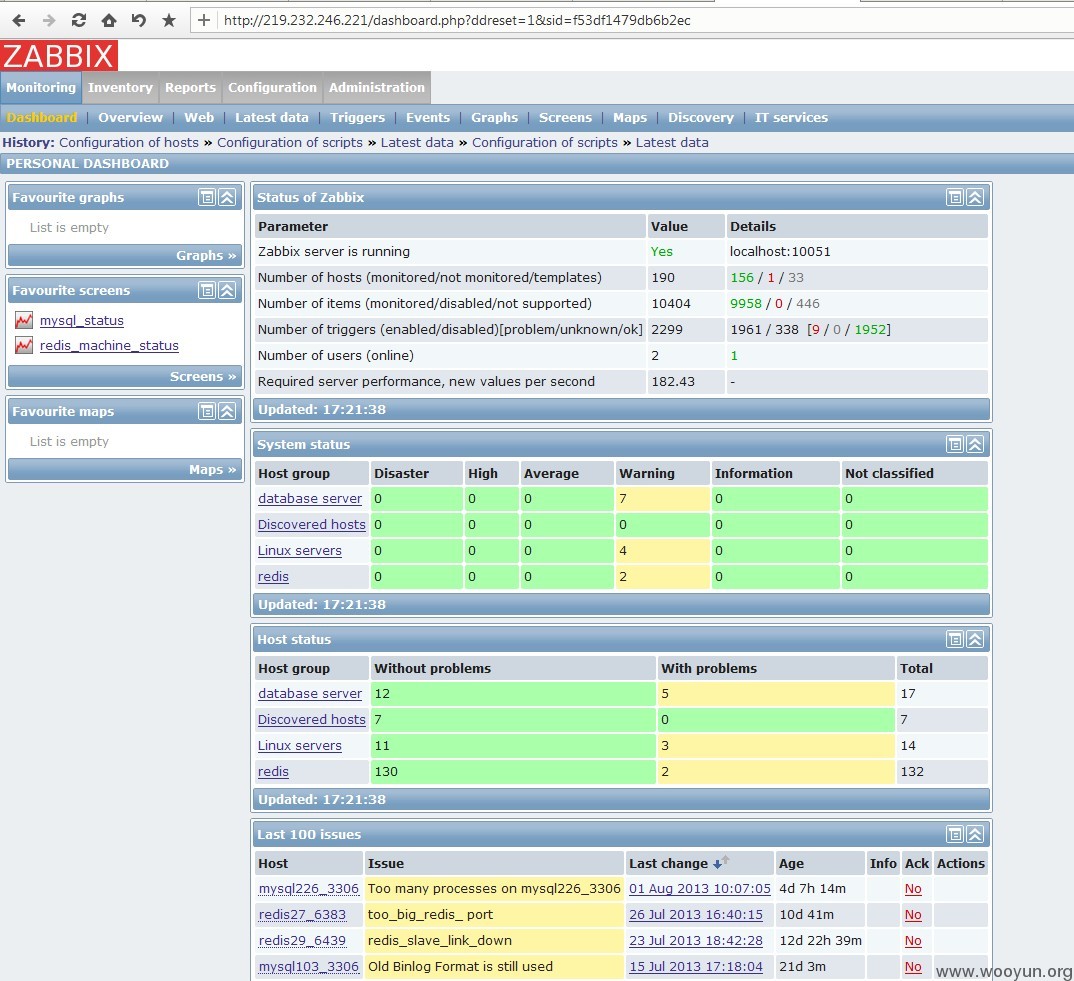The height and width of the screenshot is (981, 1074).
Task: Click the 182.43 performance value
Action: pos(673,382)
